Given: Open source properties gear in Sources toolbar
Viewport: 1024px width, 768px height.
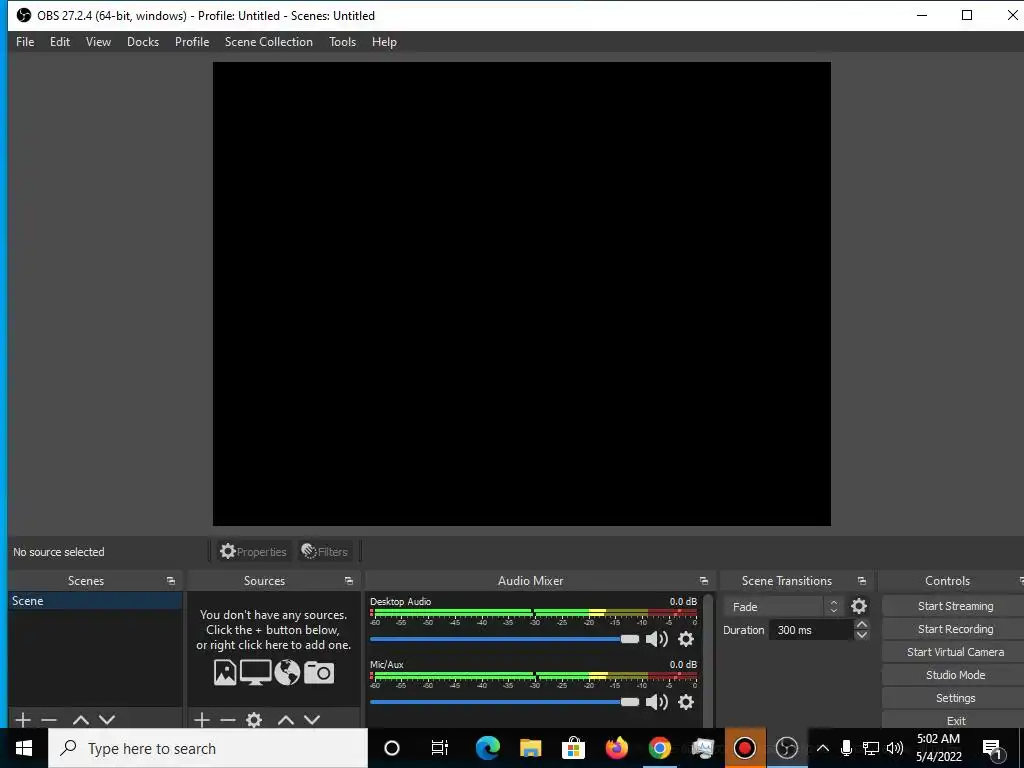Looking at the screenshot, I should click(x=254, y=720).
